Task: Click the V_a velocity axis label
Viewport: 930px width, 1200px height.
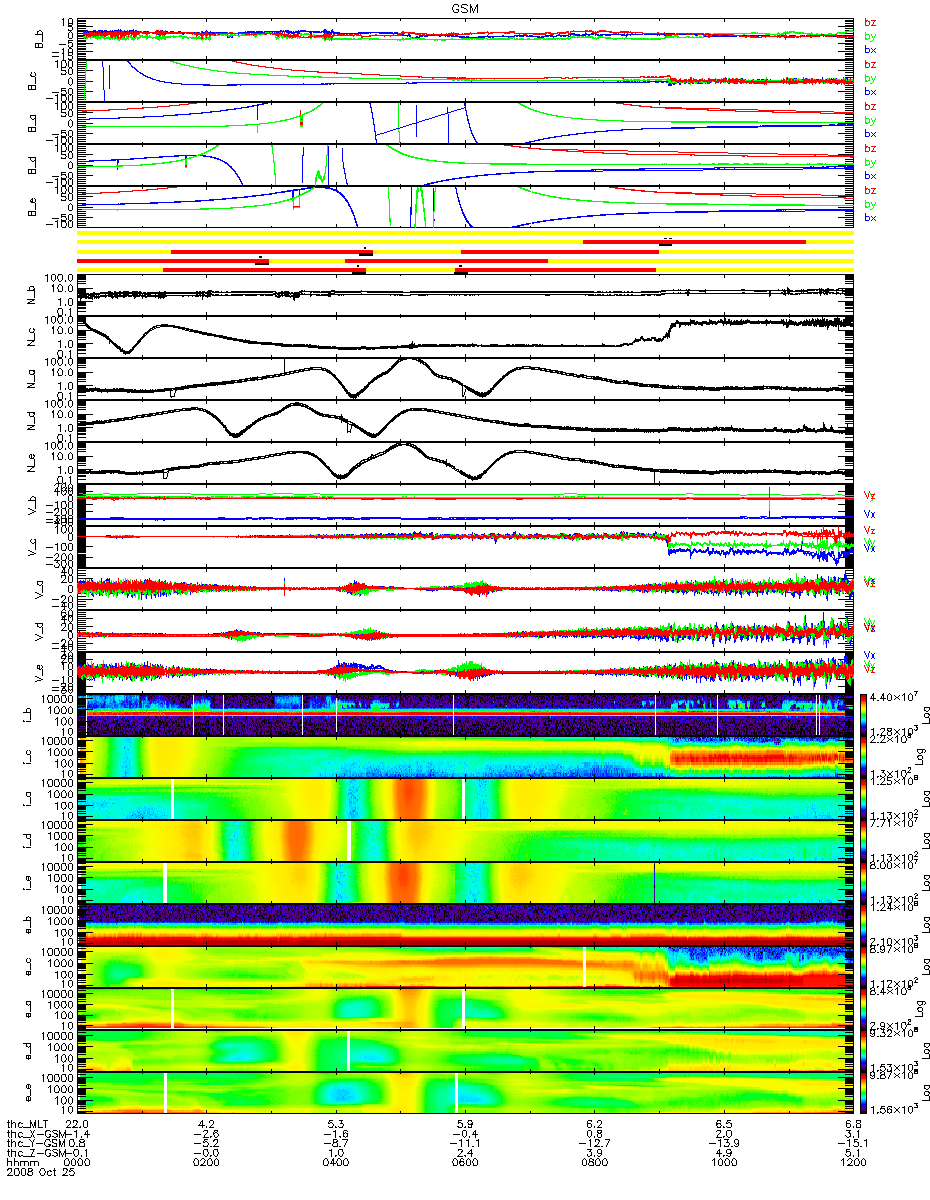Action: 41,588
